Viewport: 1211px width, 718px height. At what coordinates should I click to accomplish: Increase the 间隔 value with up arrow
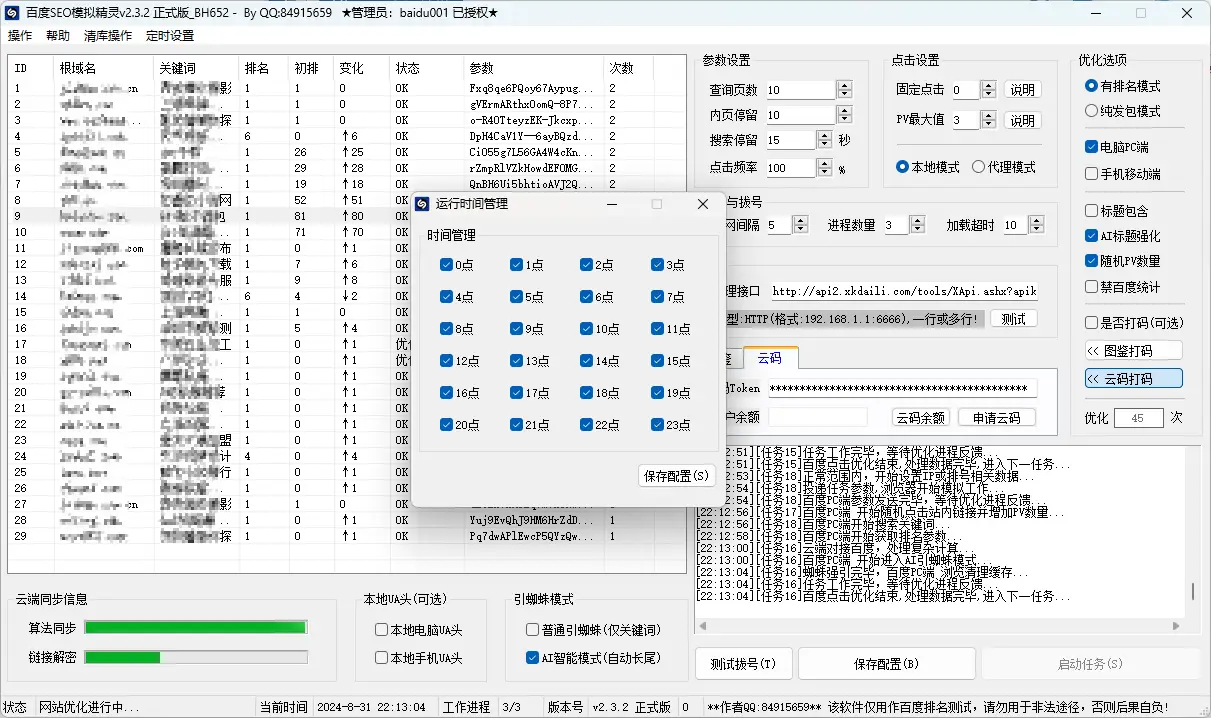point(802,221)
